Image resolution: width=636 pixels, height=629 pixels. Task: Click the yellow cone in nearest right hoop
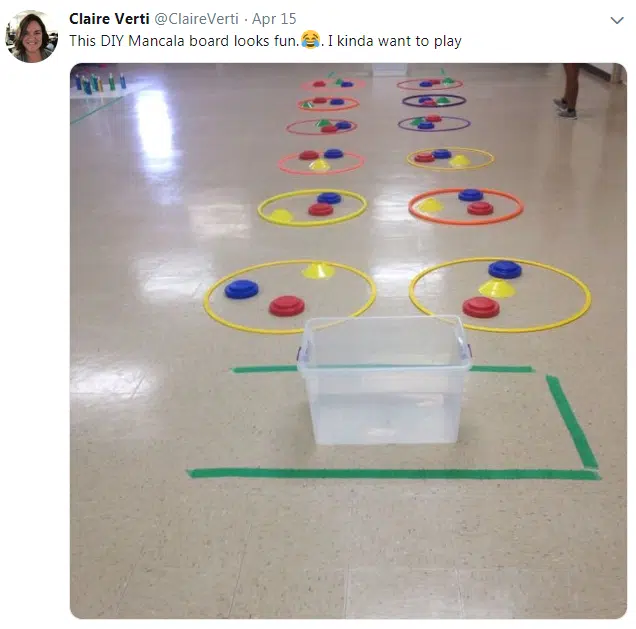497,288
